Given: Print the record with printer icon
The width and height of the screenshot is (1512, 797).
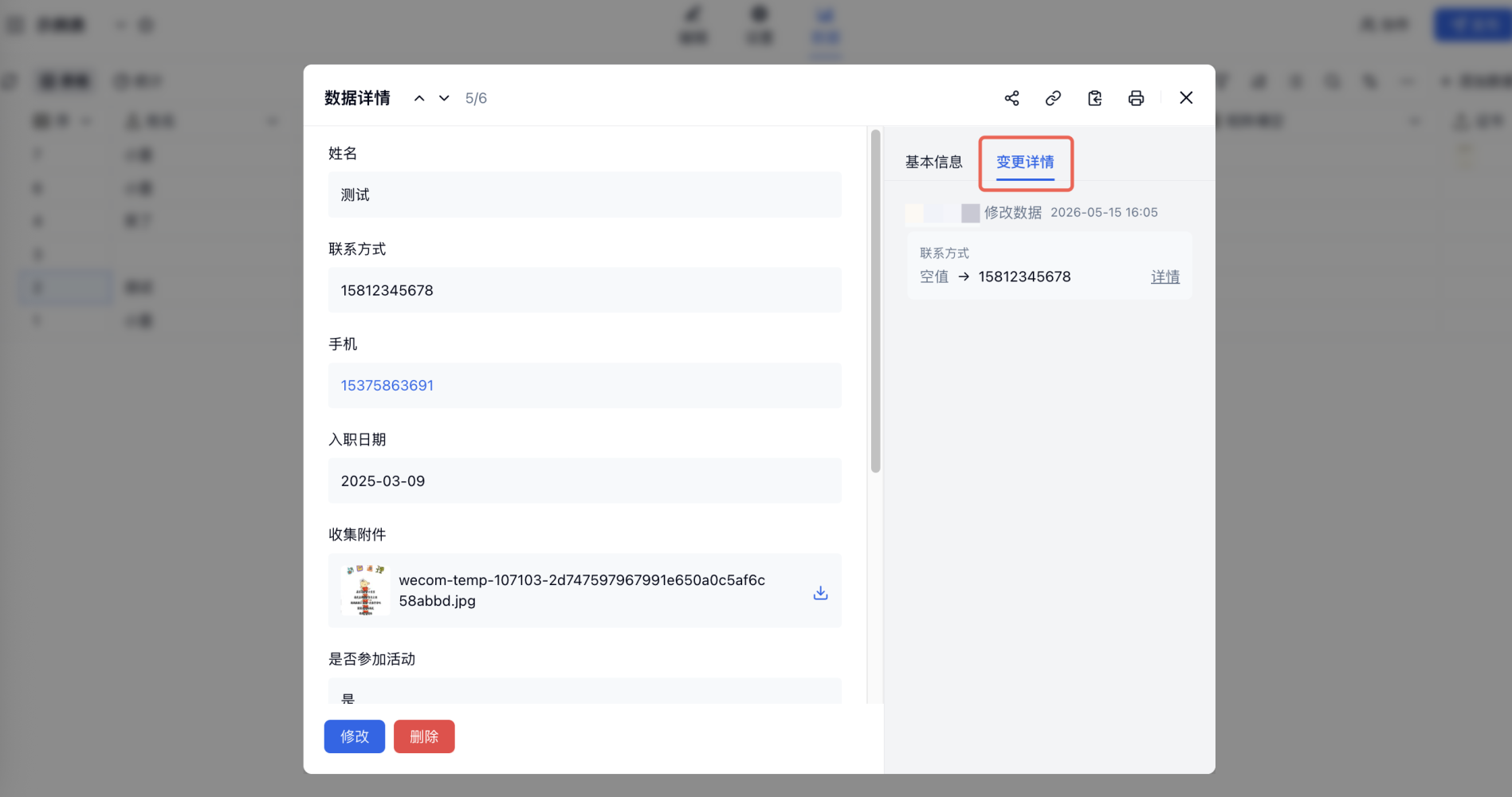Looking at the screenshot, I should [x=1136, y=98].
